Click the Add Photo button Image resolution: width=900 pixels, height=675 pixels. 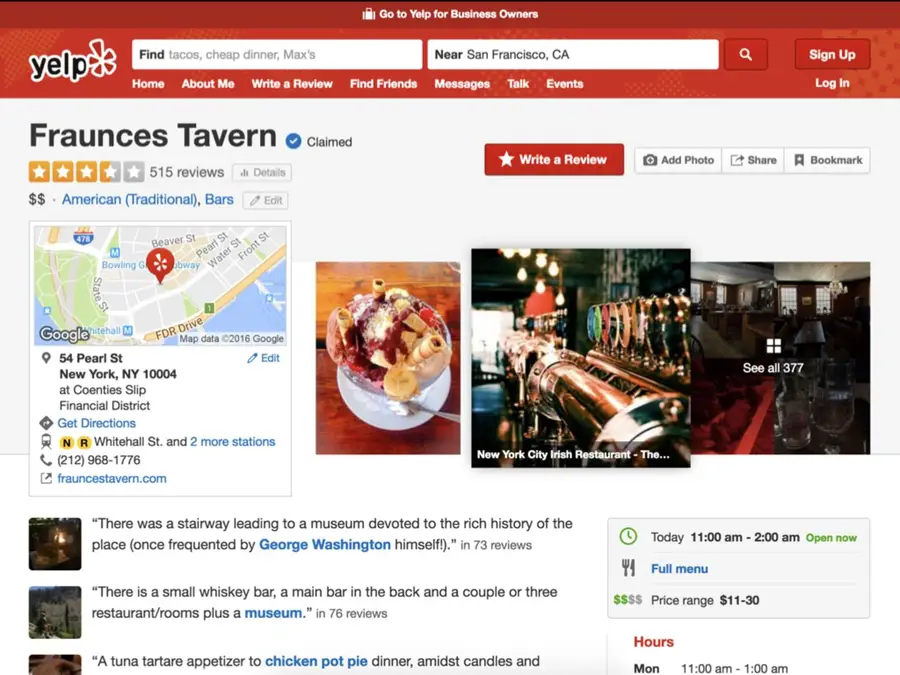[678, 160]
